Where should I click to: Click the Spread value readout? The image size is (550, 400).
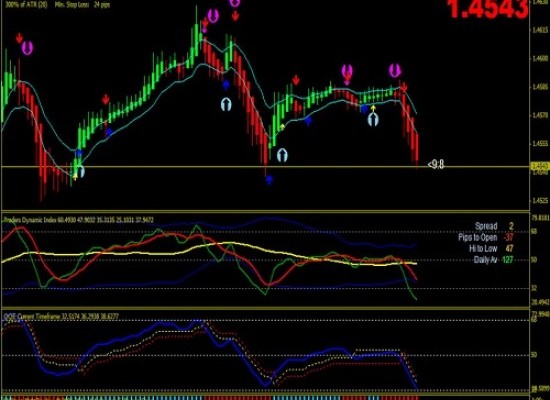(x=494, y=226)
